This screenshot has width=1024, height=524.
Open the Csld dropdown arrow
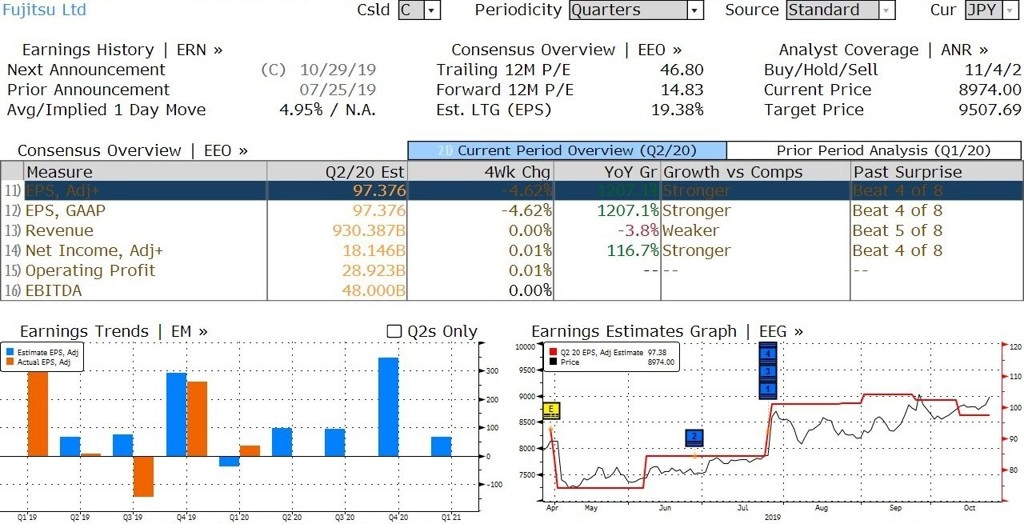pos(432,10)
